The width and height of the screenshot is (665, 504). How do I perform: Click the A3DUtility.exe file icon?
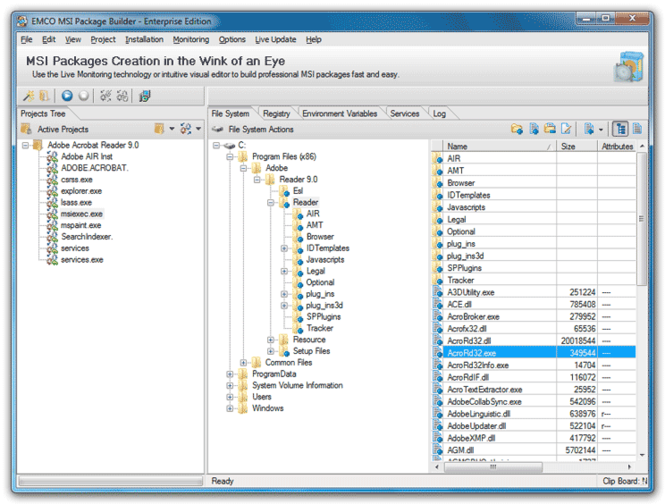tap(437, 292)
